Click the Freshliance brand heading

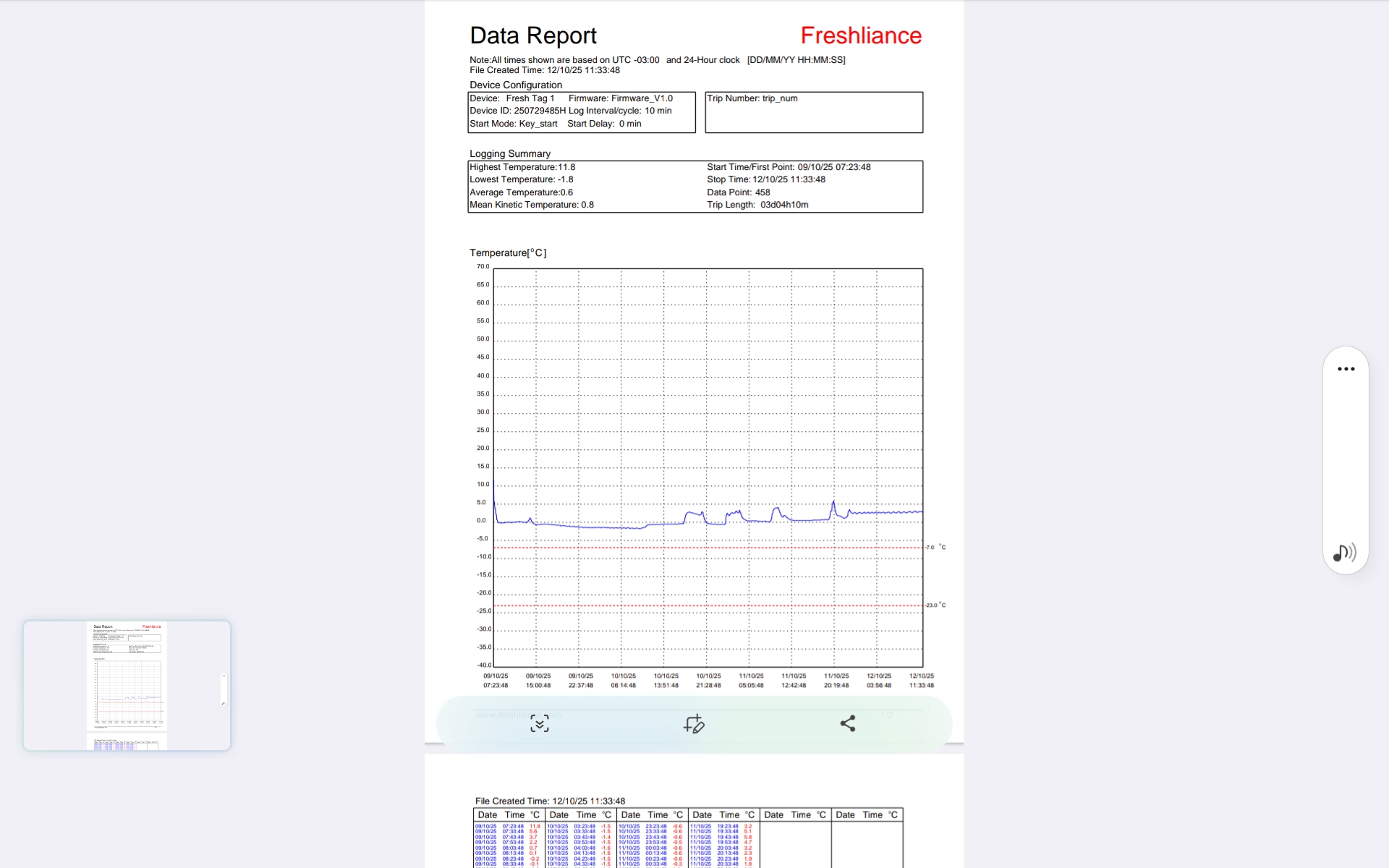point(860,35)
